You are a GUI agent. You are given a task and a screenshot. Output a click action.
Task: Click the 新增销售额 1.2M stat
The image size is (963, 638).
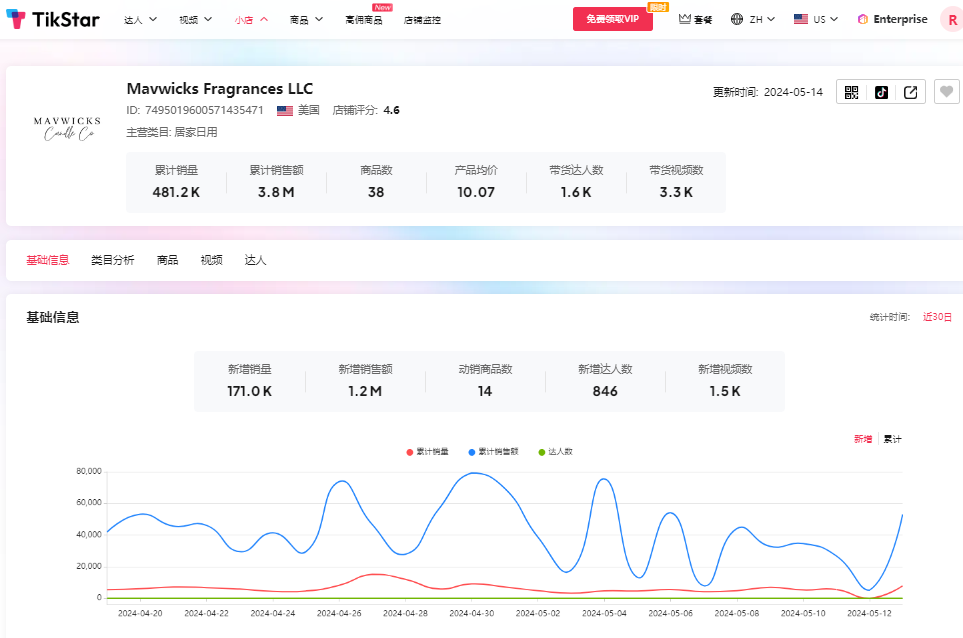click(x=365, y=381)
